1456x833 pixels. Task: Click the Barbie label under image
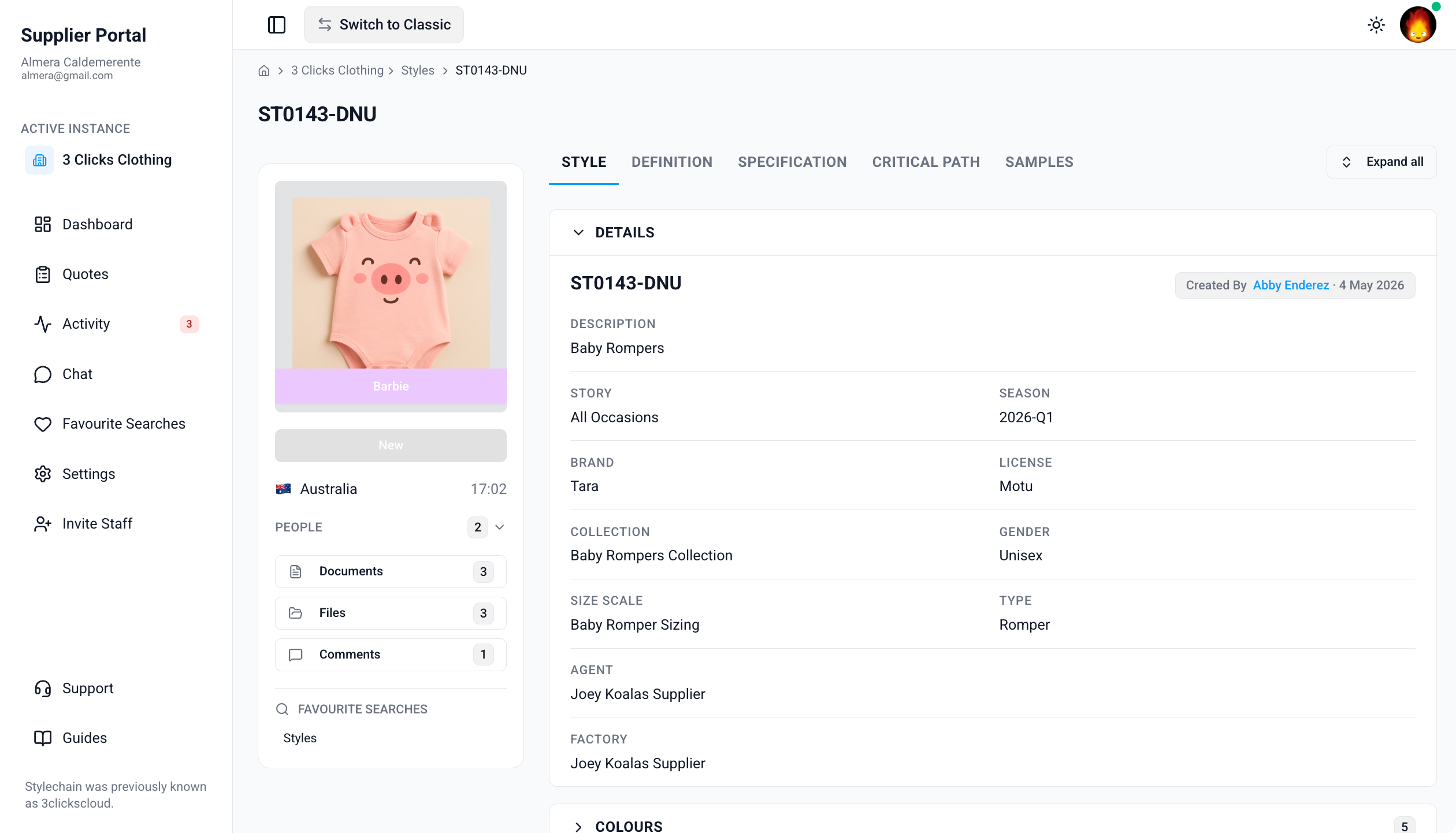pos(391,386)
